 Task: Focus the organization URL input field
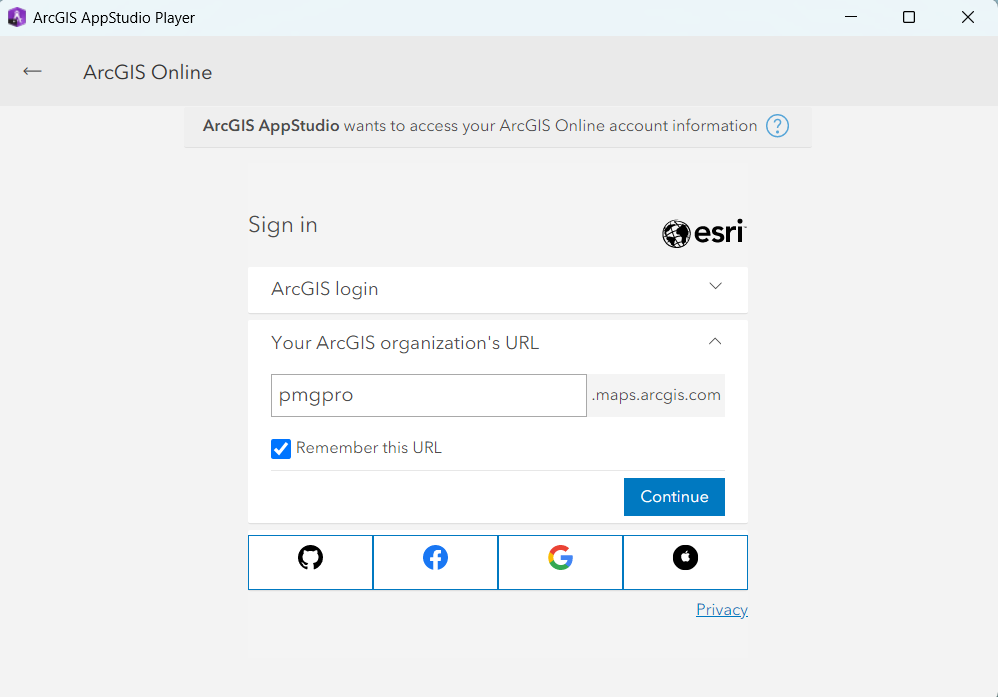(428, 395)
